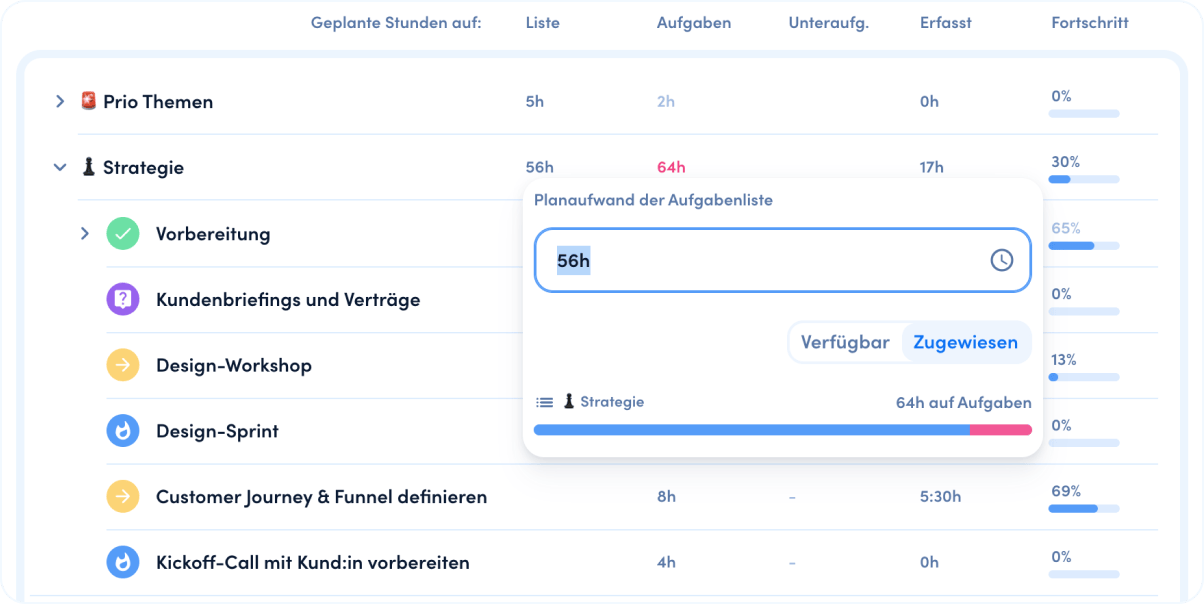
Task: Click yellow arrow icon of Customer Journey task
Action: [123, 496]
